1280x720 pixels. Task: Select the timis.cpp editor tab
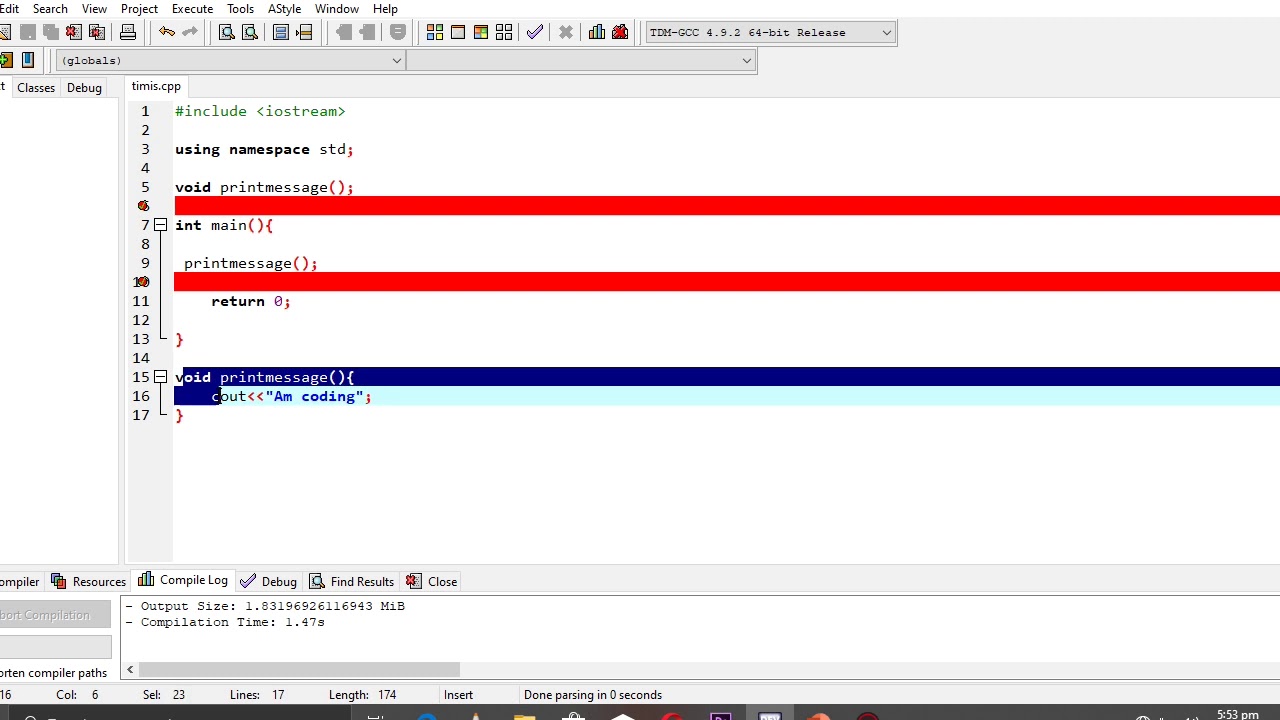point(156,87)
